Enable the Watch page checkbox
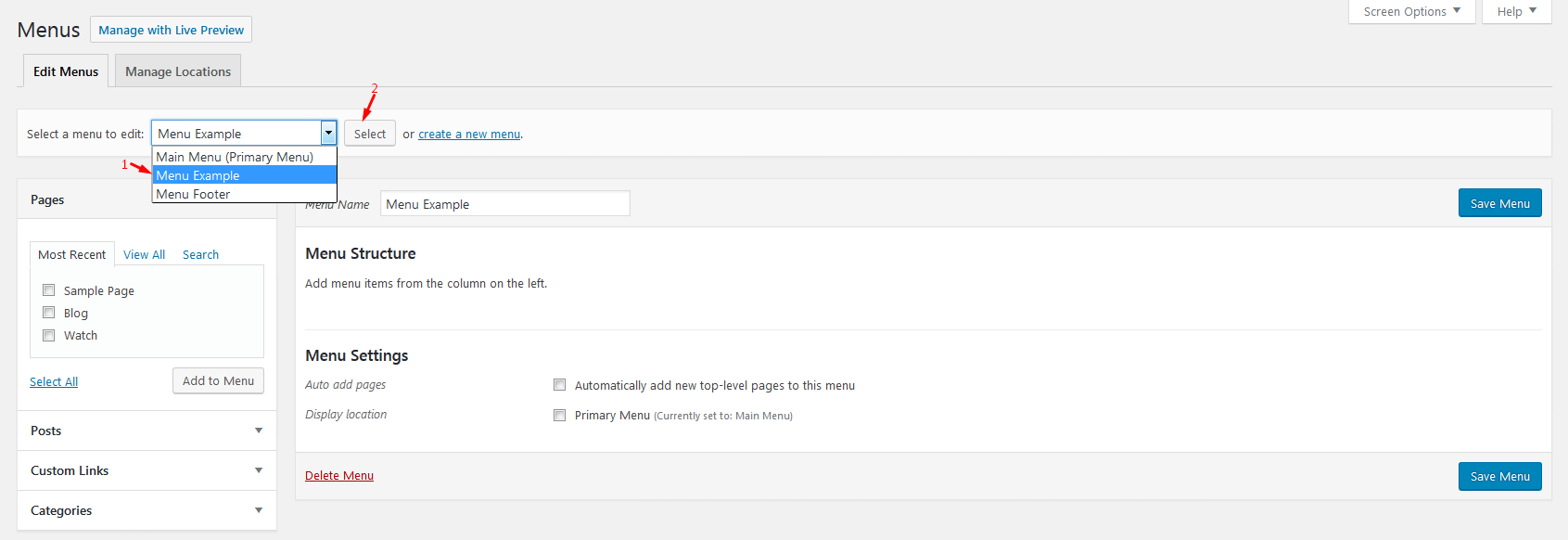The width and height of the screenshot is (1568, 540). (49, 335)
